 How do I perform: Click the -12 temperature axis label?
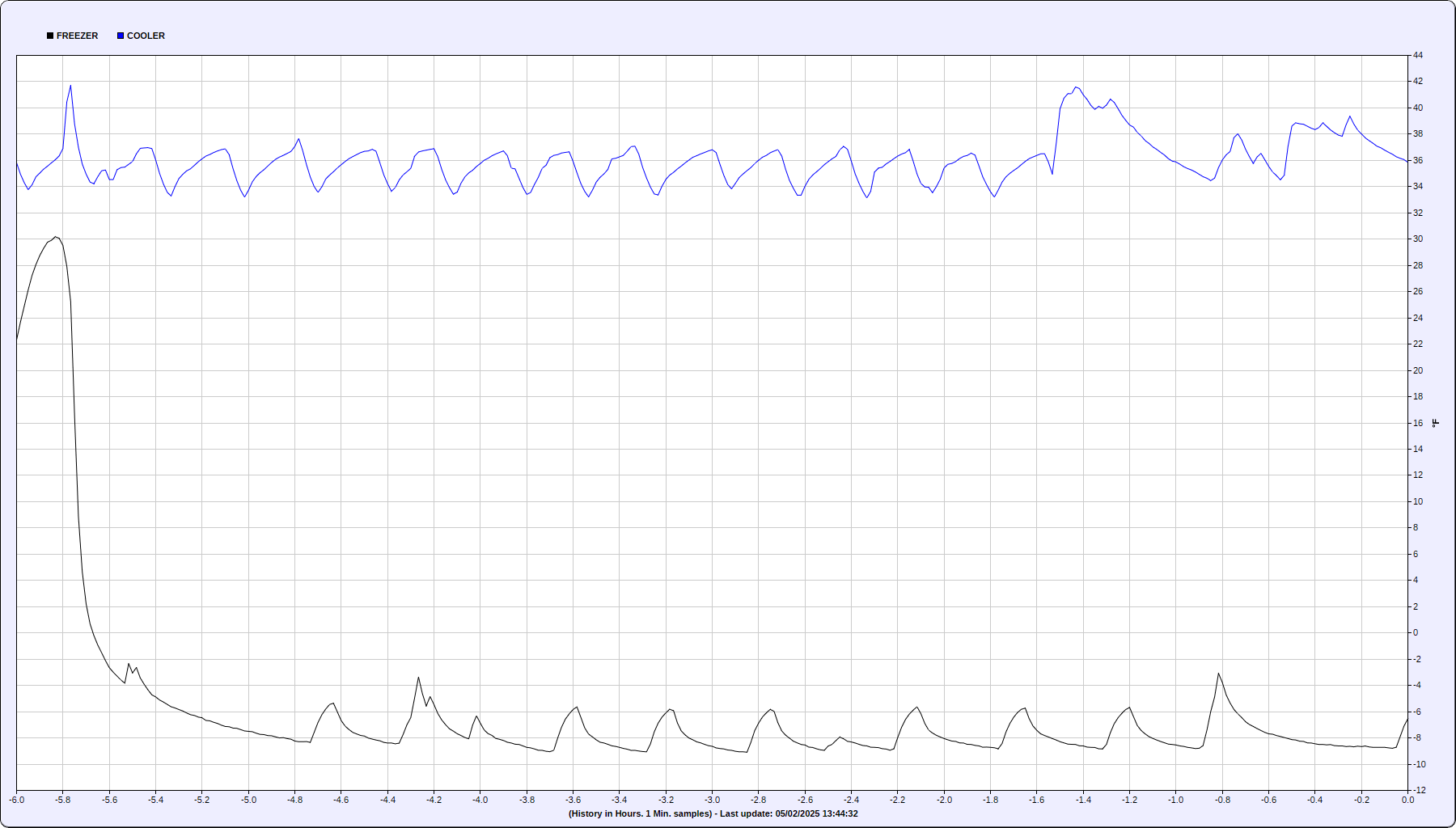coord(1420,790)
